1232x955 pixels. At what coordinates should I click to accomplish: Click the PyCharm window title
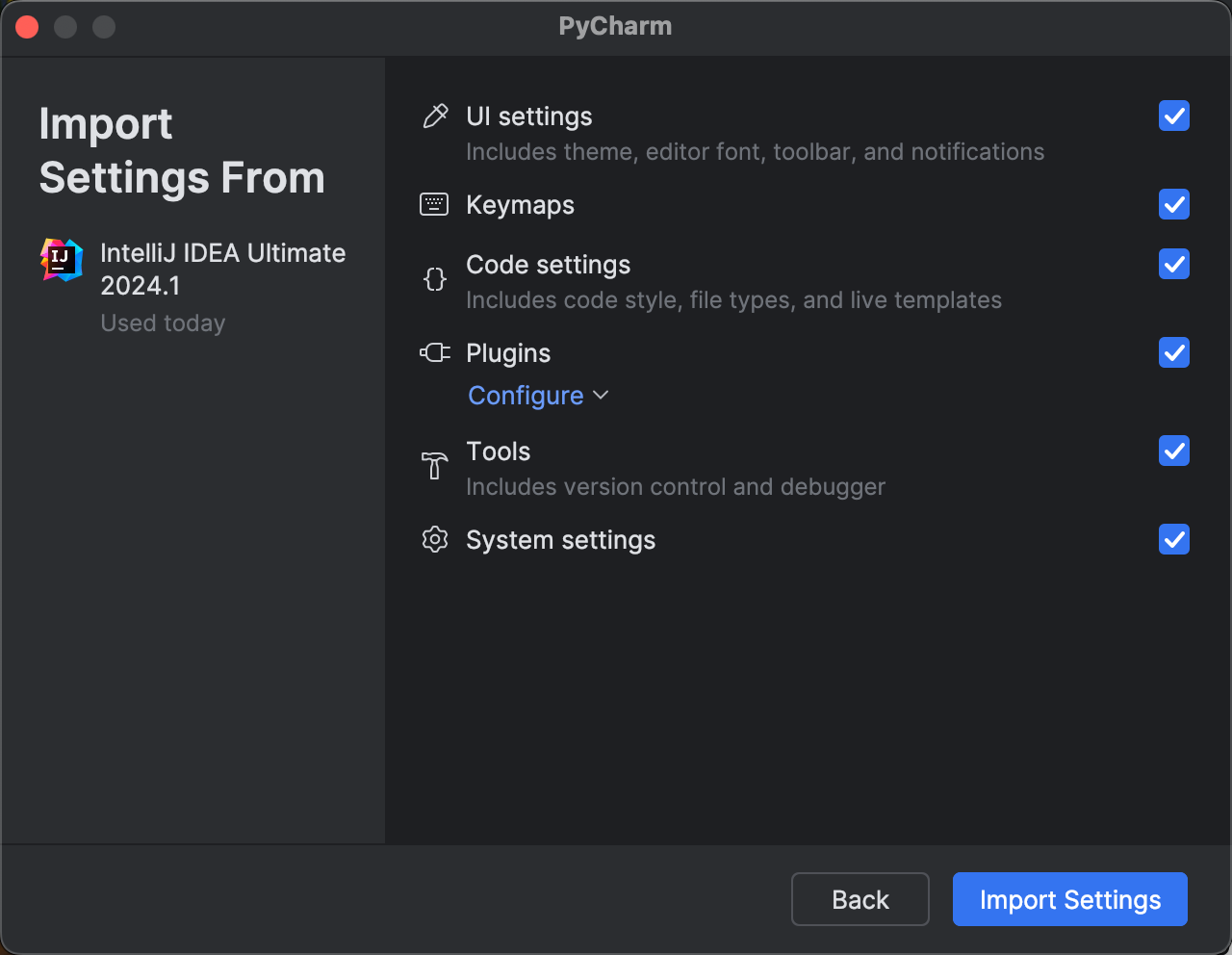point(615,26)
